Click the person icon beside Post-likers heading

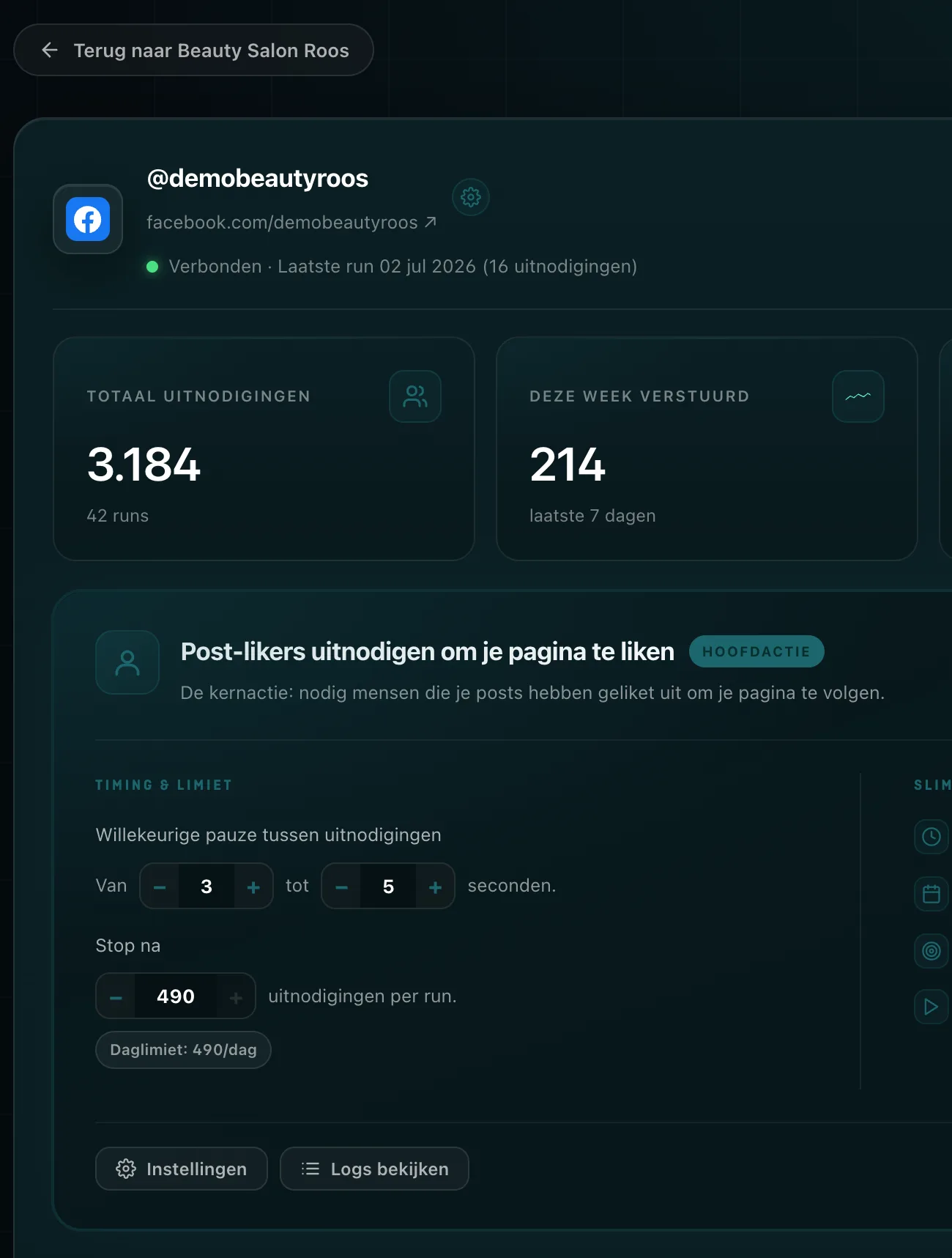[127, 662]
